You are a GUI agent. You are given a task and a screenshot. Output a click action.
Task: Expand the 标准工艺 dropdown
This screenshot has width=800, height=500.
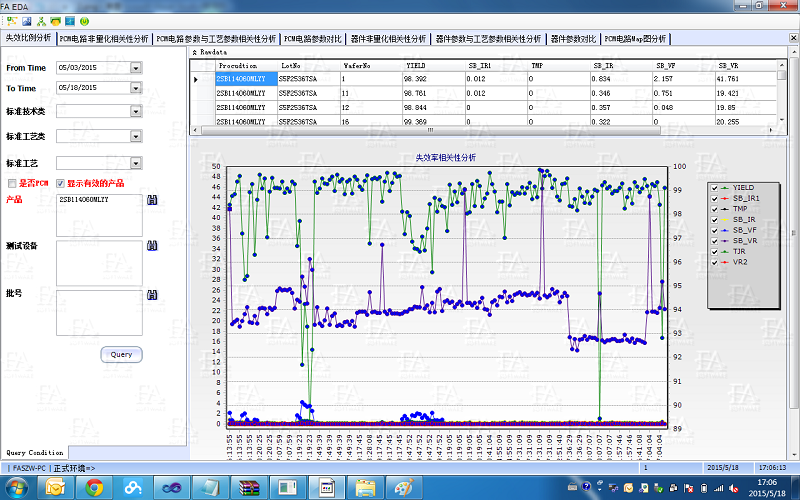(135, 162)
